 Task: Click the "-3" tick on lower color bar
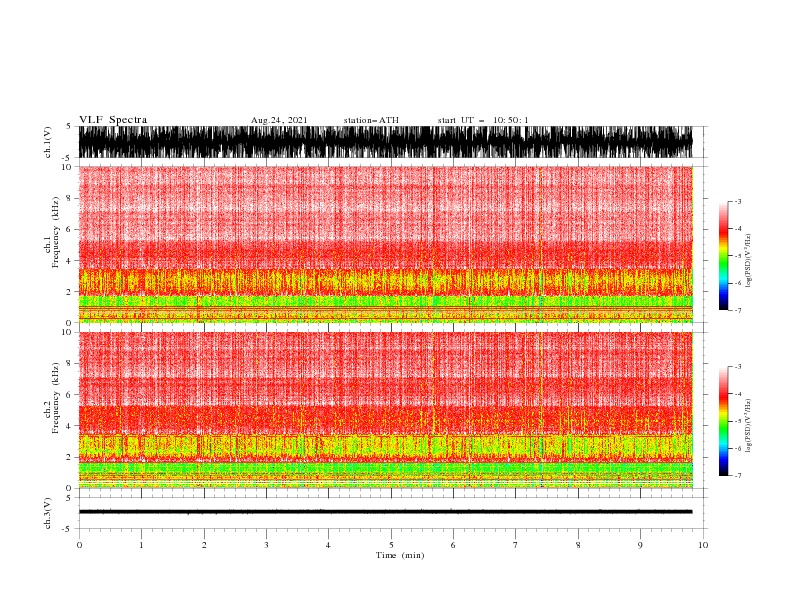(738, 367)
